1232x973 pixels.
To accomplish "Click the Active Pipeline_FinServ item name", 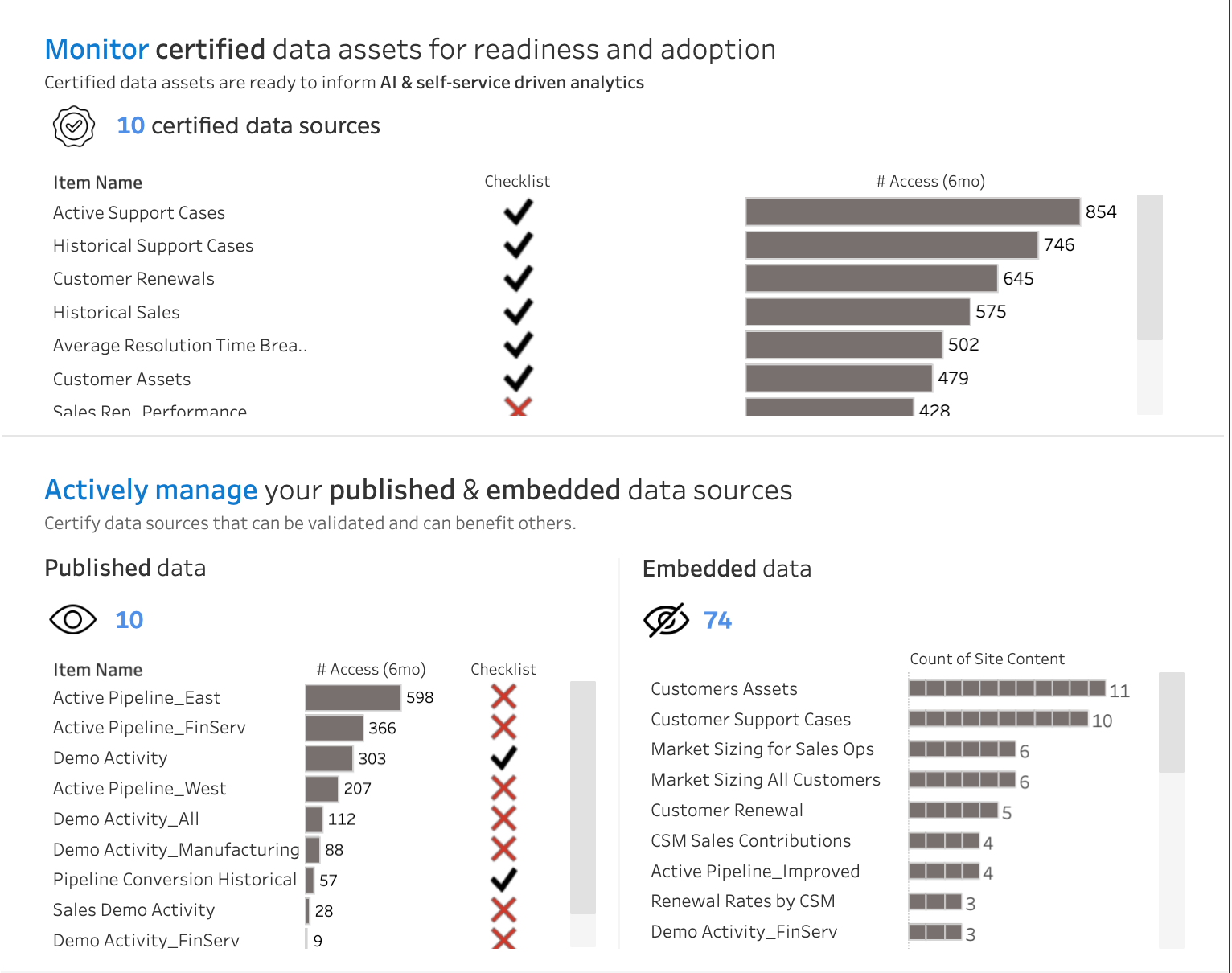I will tap(149, 728).
